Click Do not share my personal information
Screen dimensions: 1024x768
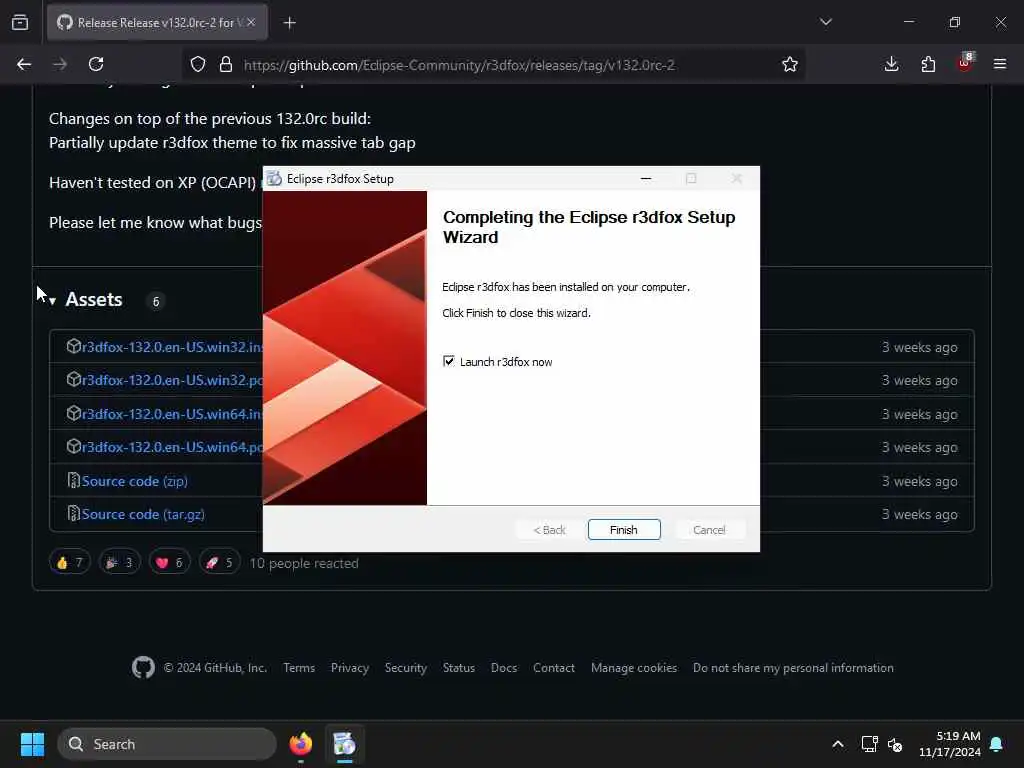[793, 667]
